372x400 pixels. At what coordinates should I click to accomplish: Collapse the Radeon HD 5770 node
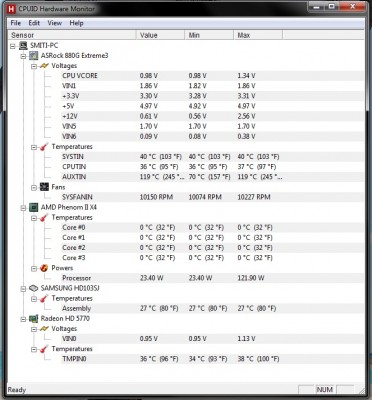point(23,319)
